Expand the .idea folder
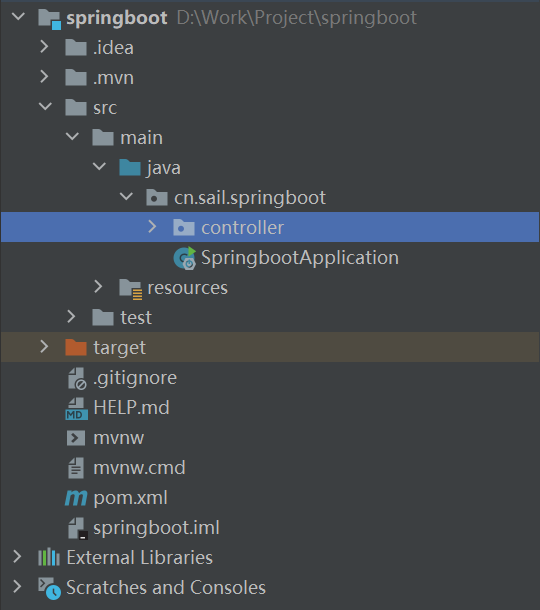 [x=44, y=47]
